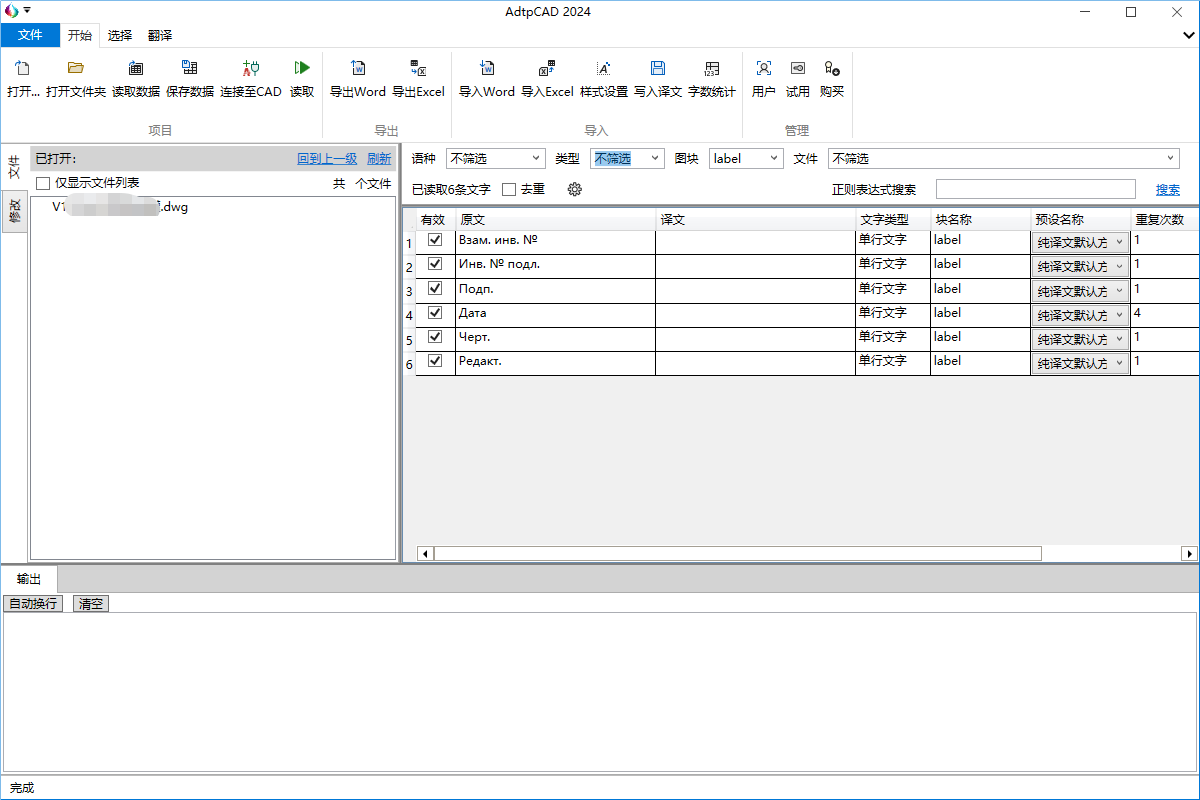Click the 导出Word icon
The width and height of the screenshot is (1200, 800).
pyautogui.click(x=358, y=69)
